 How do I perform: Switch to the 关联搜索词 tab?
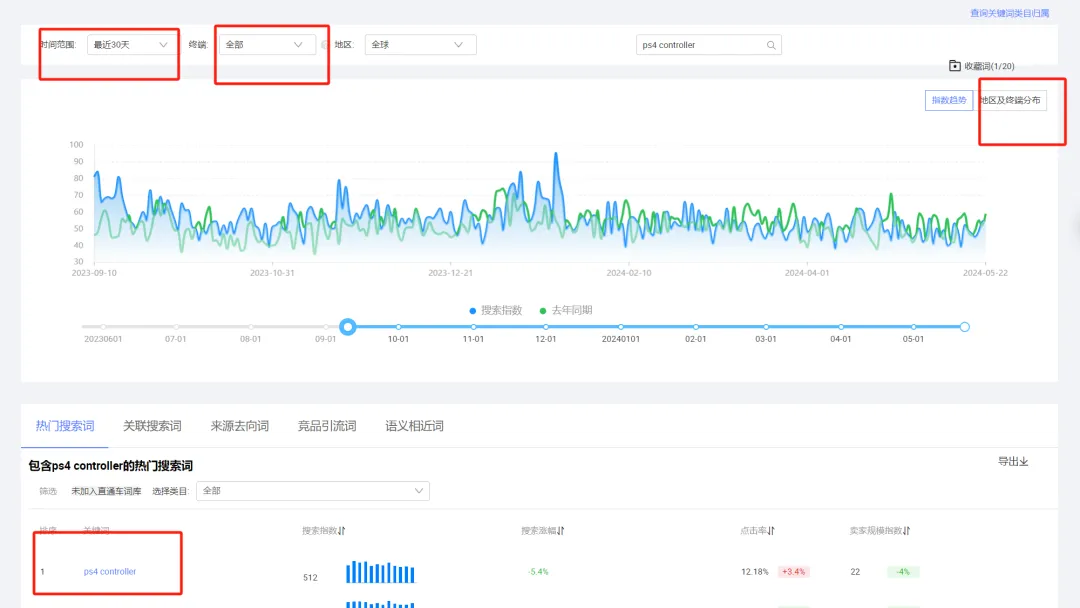click(x=152, y=426)
